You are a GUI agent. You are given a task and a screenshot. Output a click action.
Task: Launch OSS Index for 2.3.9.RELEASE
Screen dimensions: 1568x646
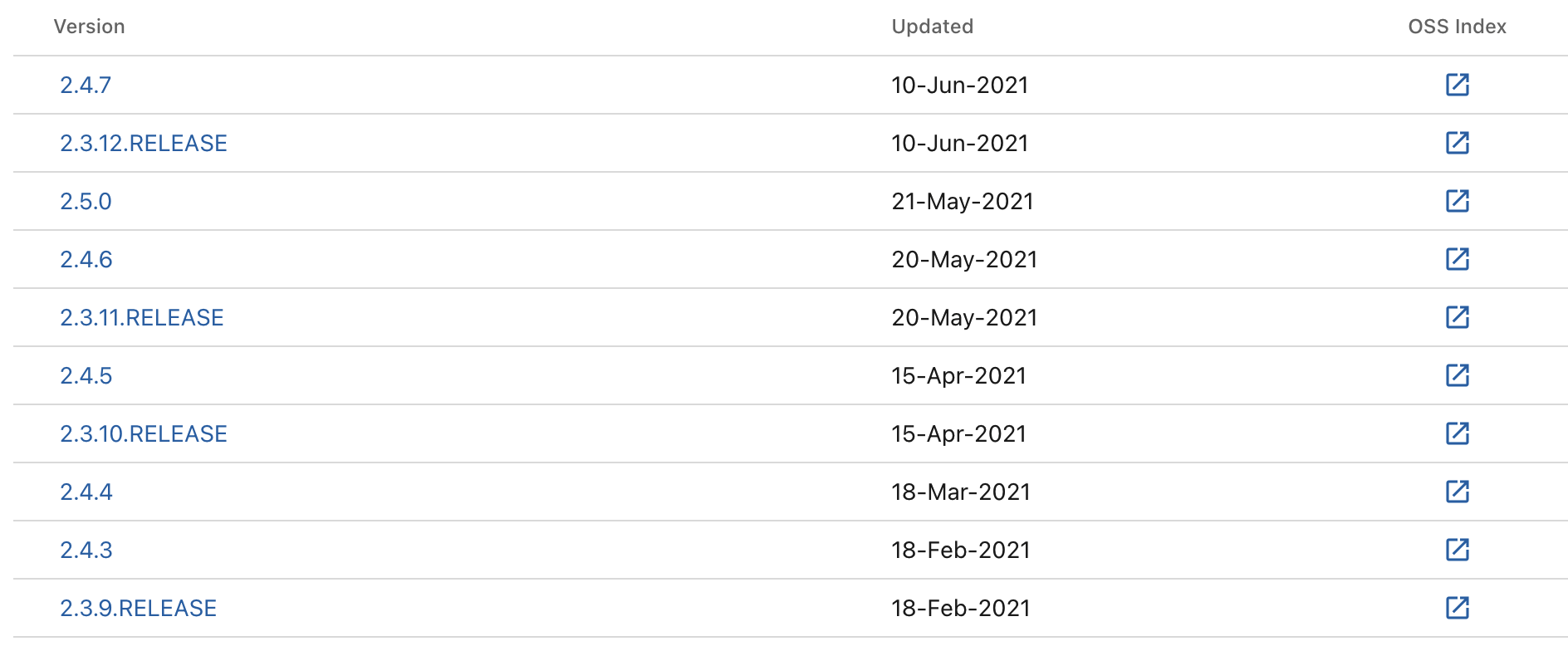[1458, 608]
